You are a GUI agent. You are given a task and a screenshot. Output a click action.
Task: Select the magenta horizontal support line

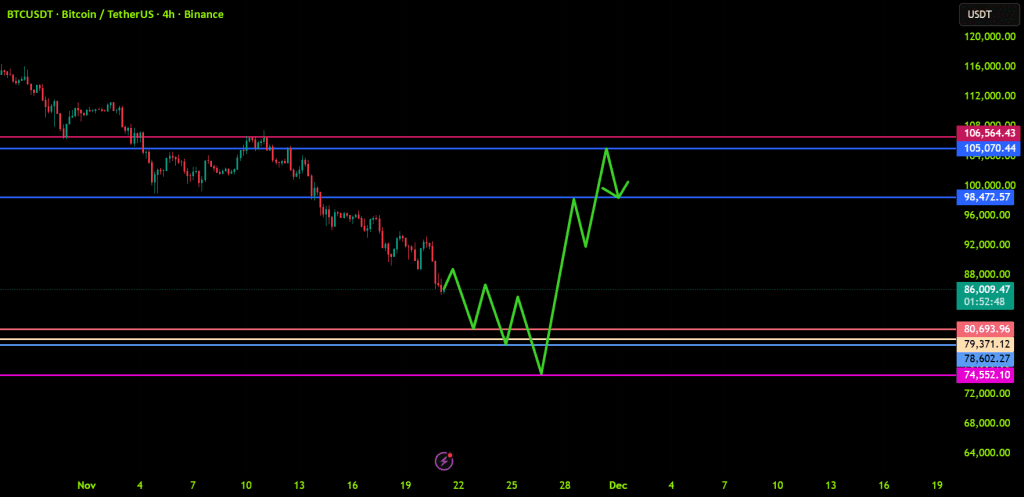pos(300,375)
